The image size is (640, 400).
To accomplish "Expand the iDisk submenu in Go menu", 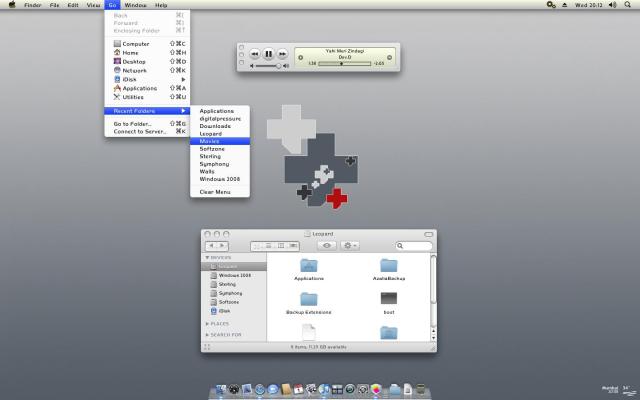I will pos(147,80).
